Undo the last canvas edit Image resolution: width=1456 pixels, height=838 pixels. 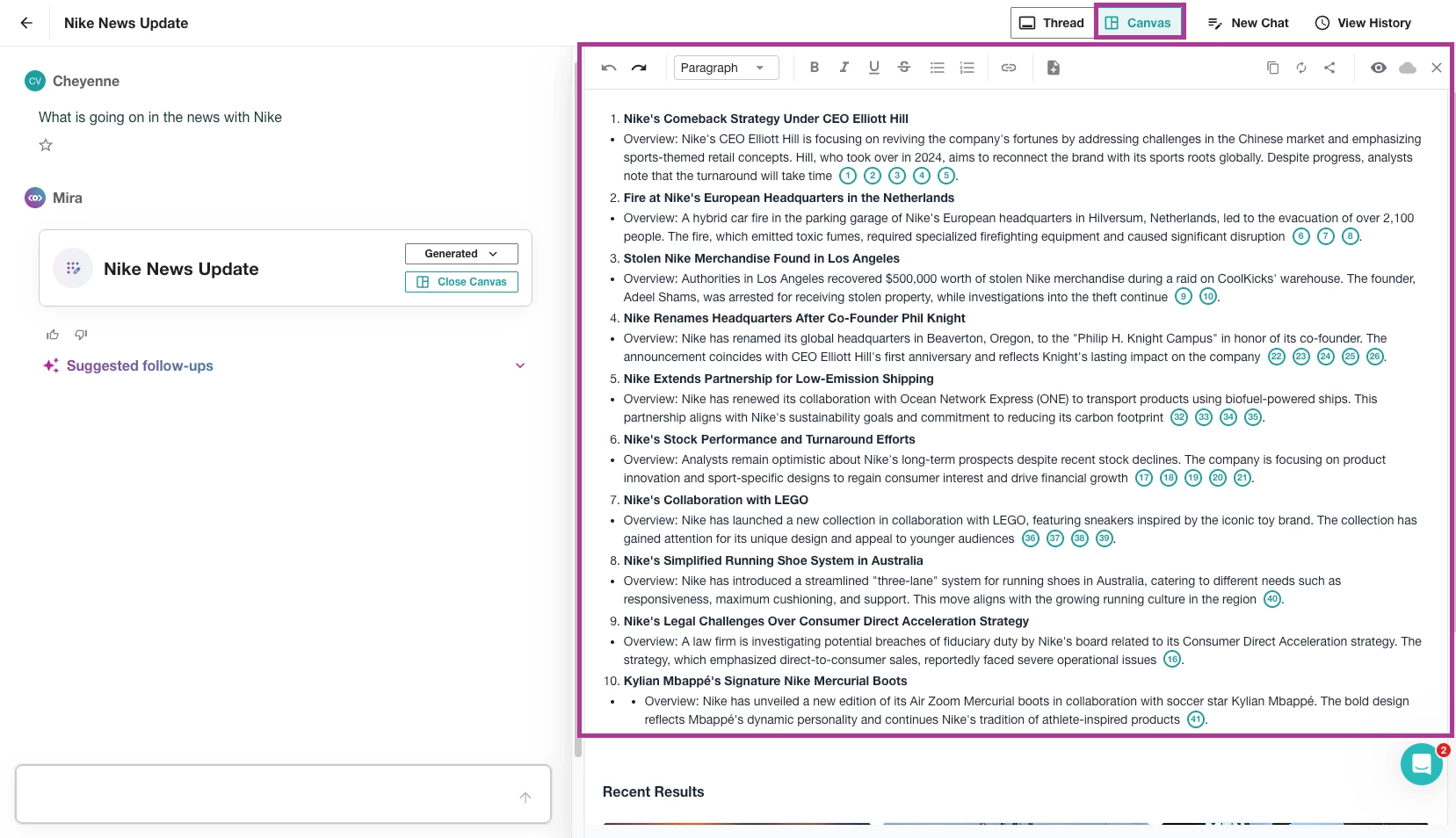(x=609, y=68)
